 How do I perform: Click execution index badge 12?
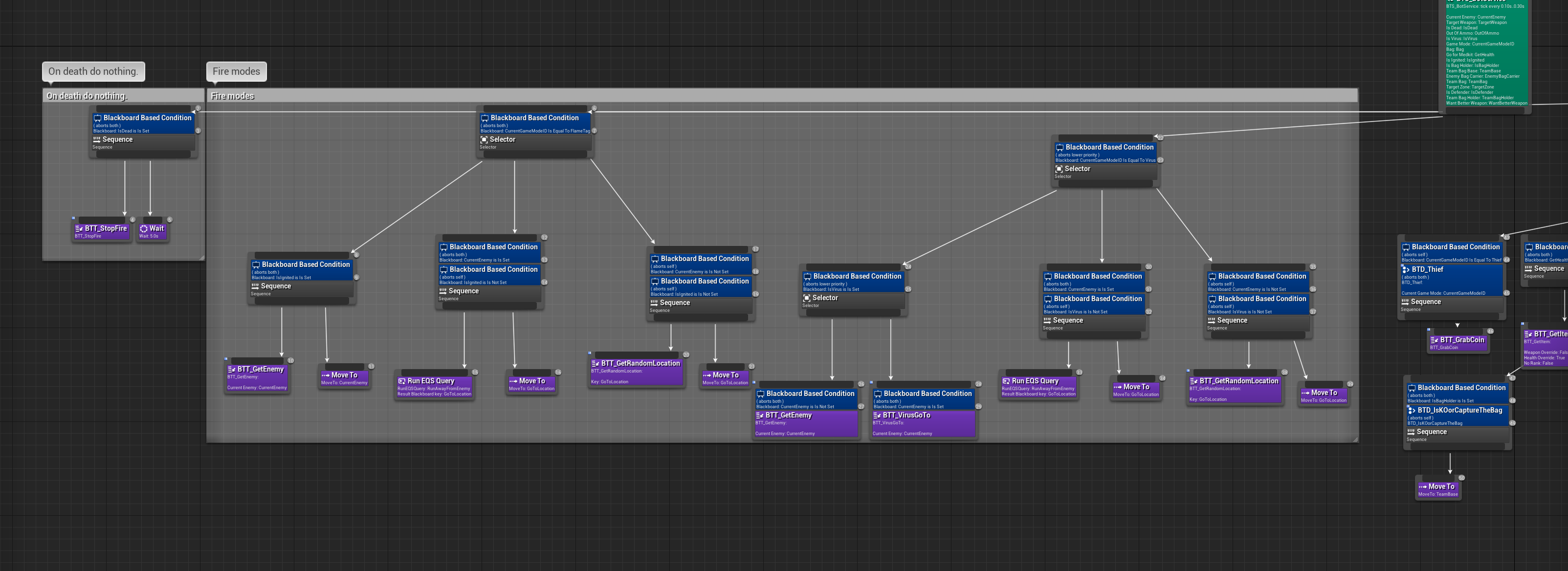point(544,238)
